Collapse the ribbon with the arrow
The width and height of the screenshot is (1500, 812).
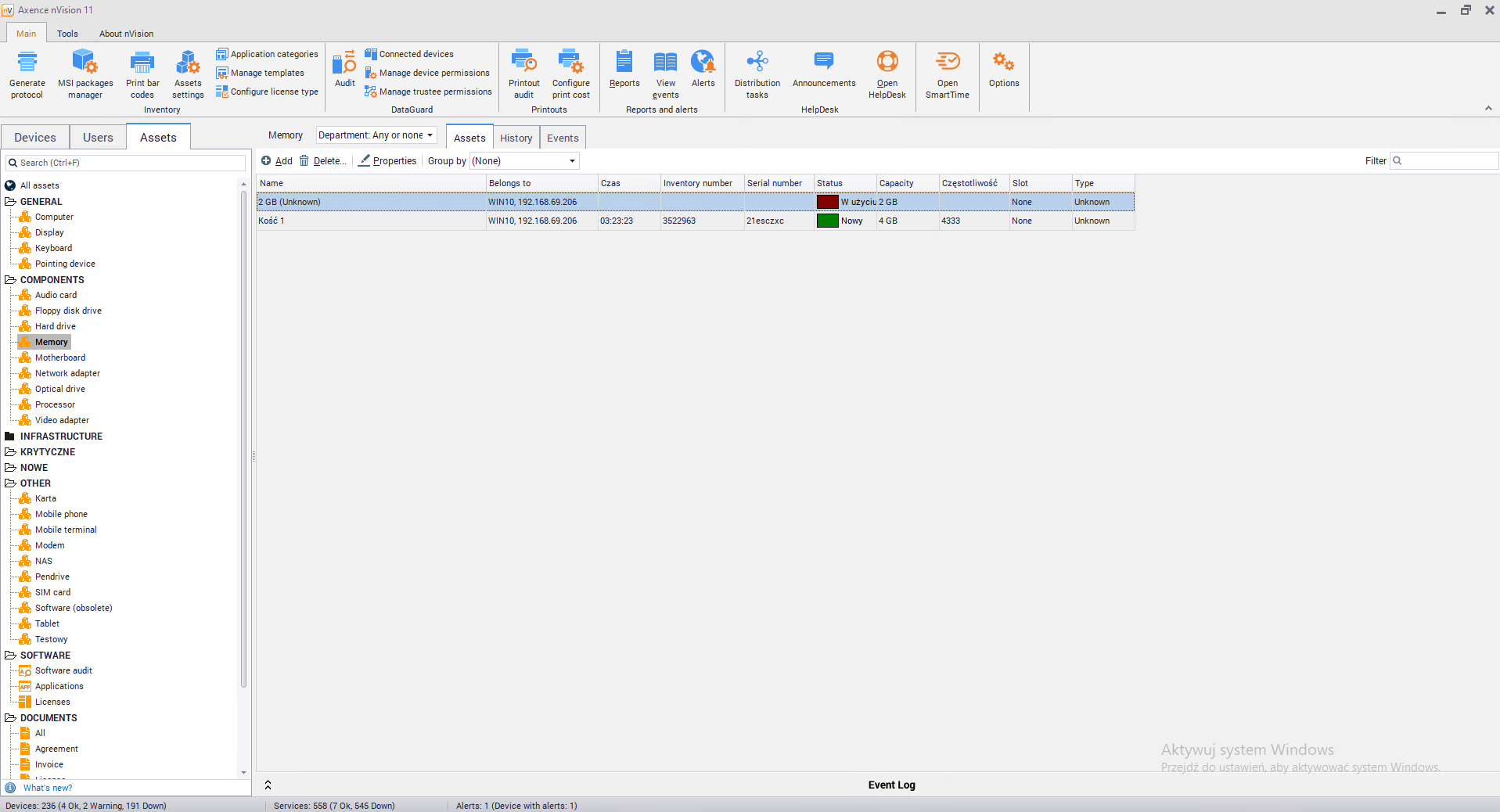(1488, 109)
